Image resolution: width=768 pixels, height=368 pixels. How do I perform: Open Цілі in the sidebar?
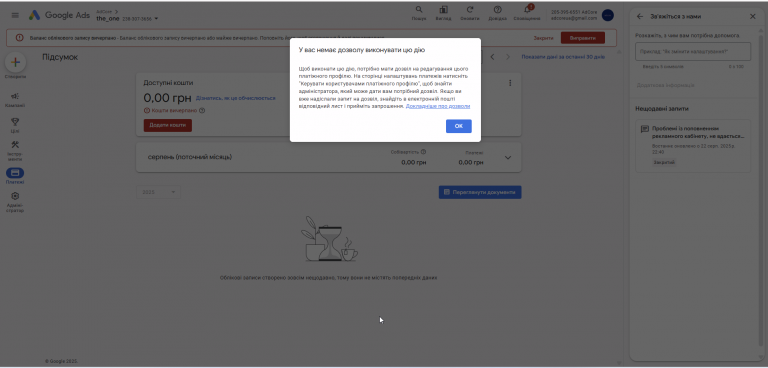(x=15, y=125)
